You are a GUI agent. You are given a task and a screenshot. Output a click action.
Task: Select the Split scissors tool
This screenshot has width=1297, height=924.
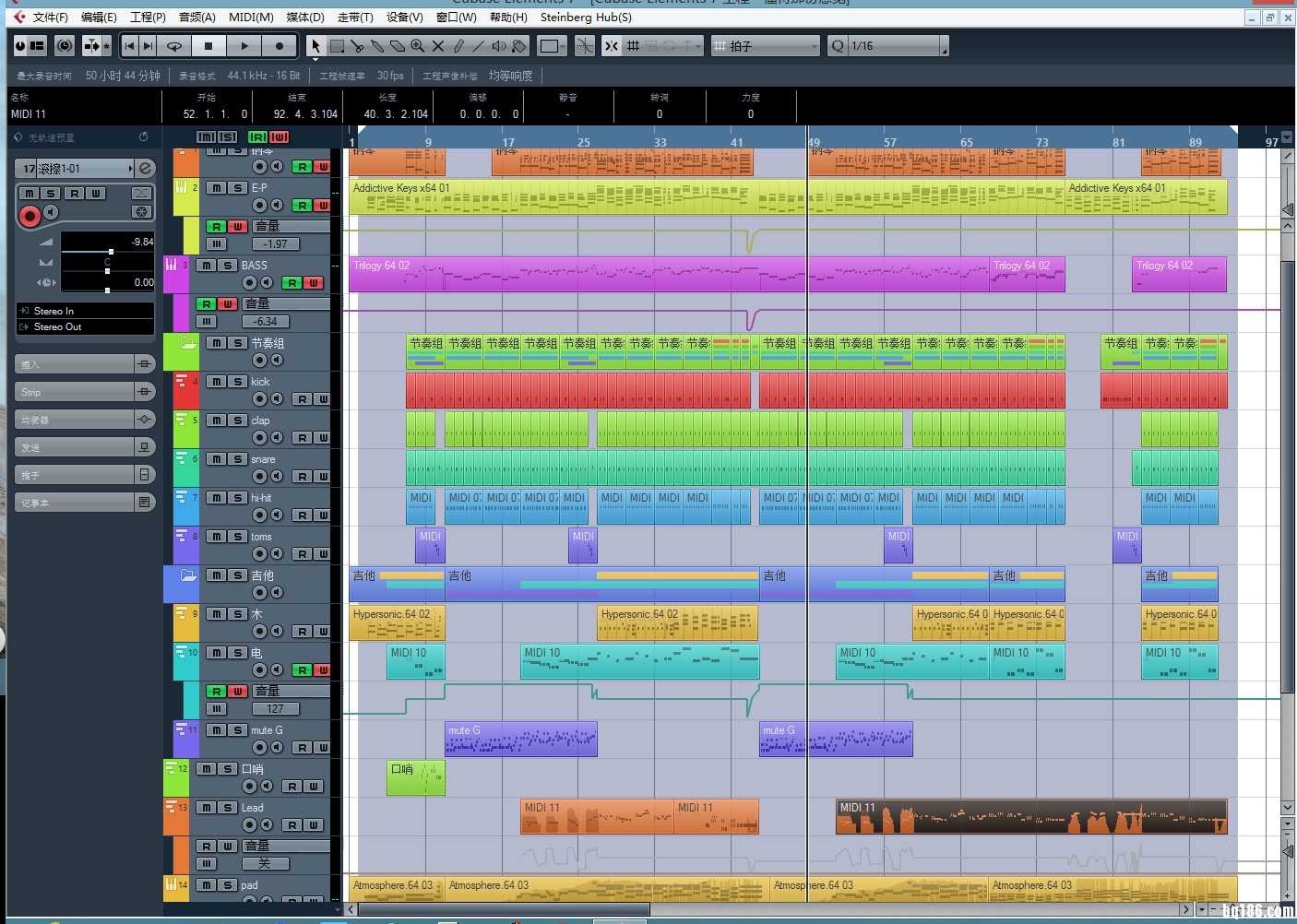tap(357, 45)
